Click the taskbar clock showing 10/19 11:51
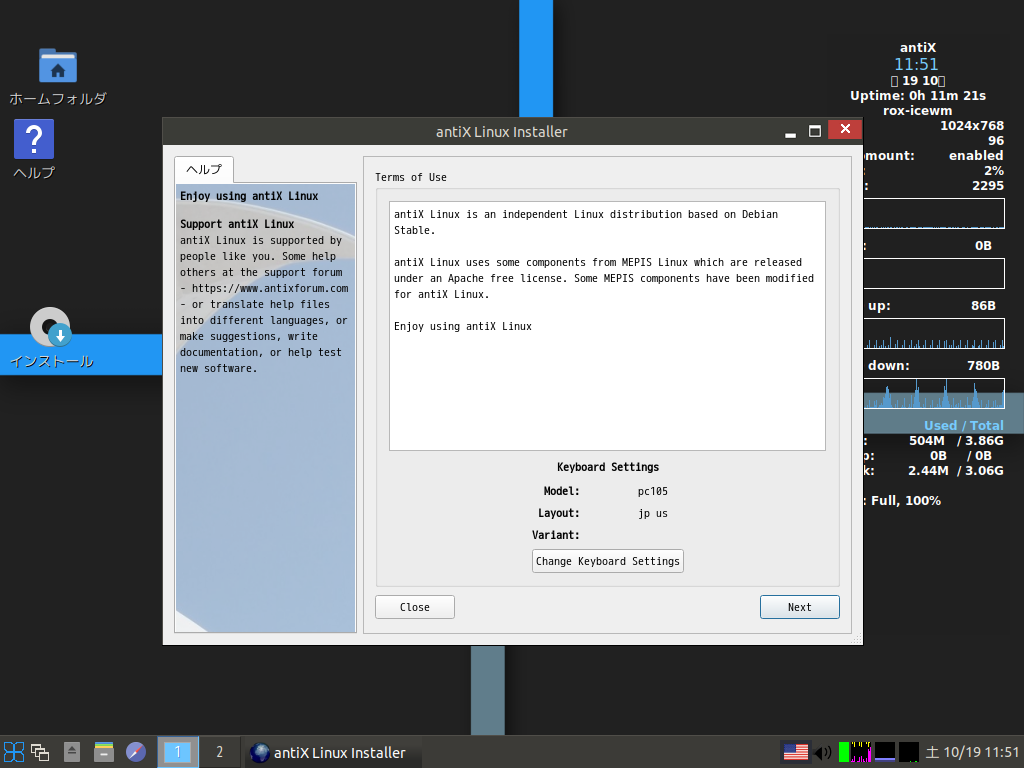1024x768 pixels. 972,752
